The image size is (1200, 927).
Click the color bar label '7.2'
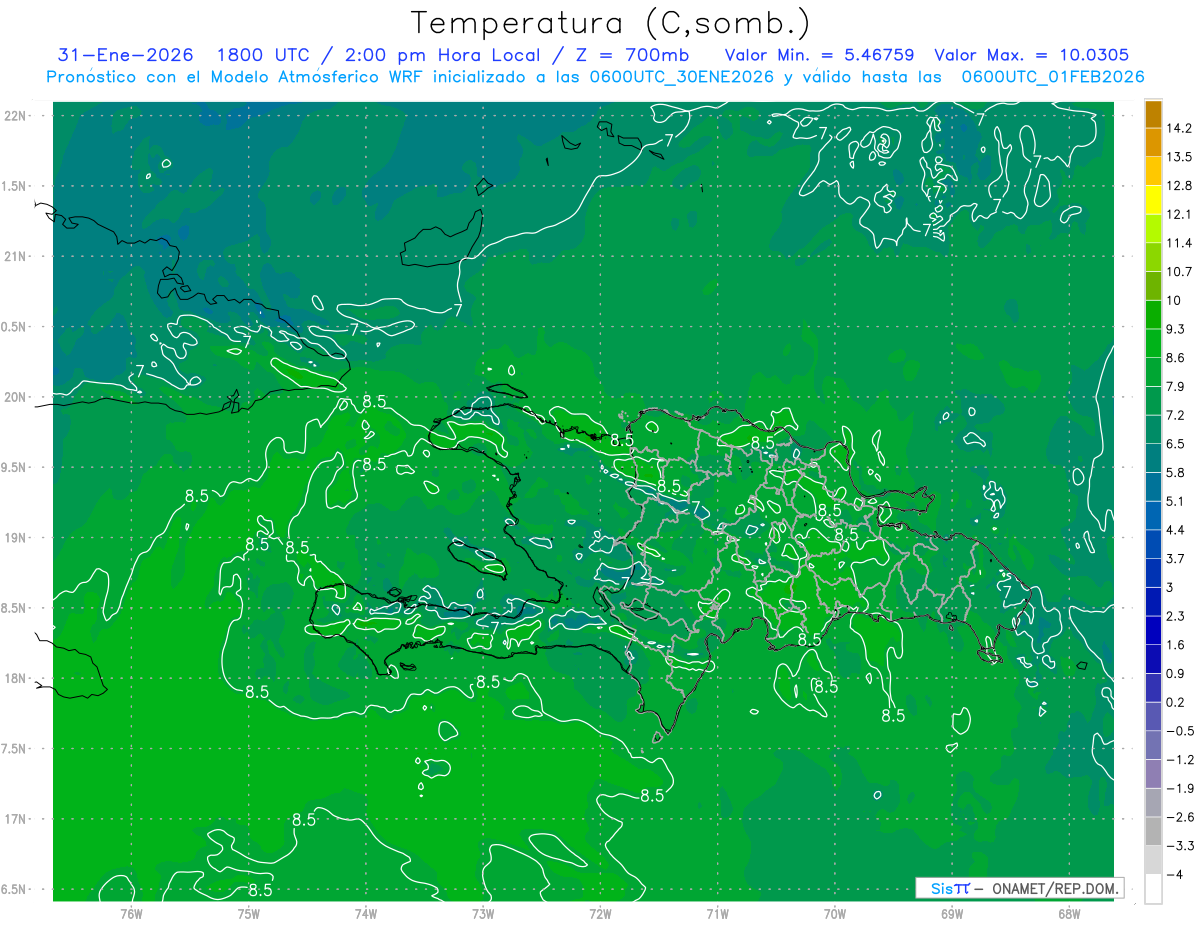[x=1176, y=414]
